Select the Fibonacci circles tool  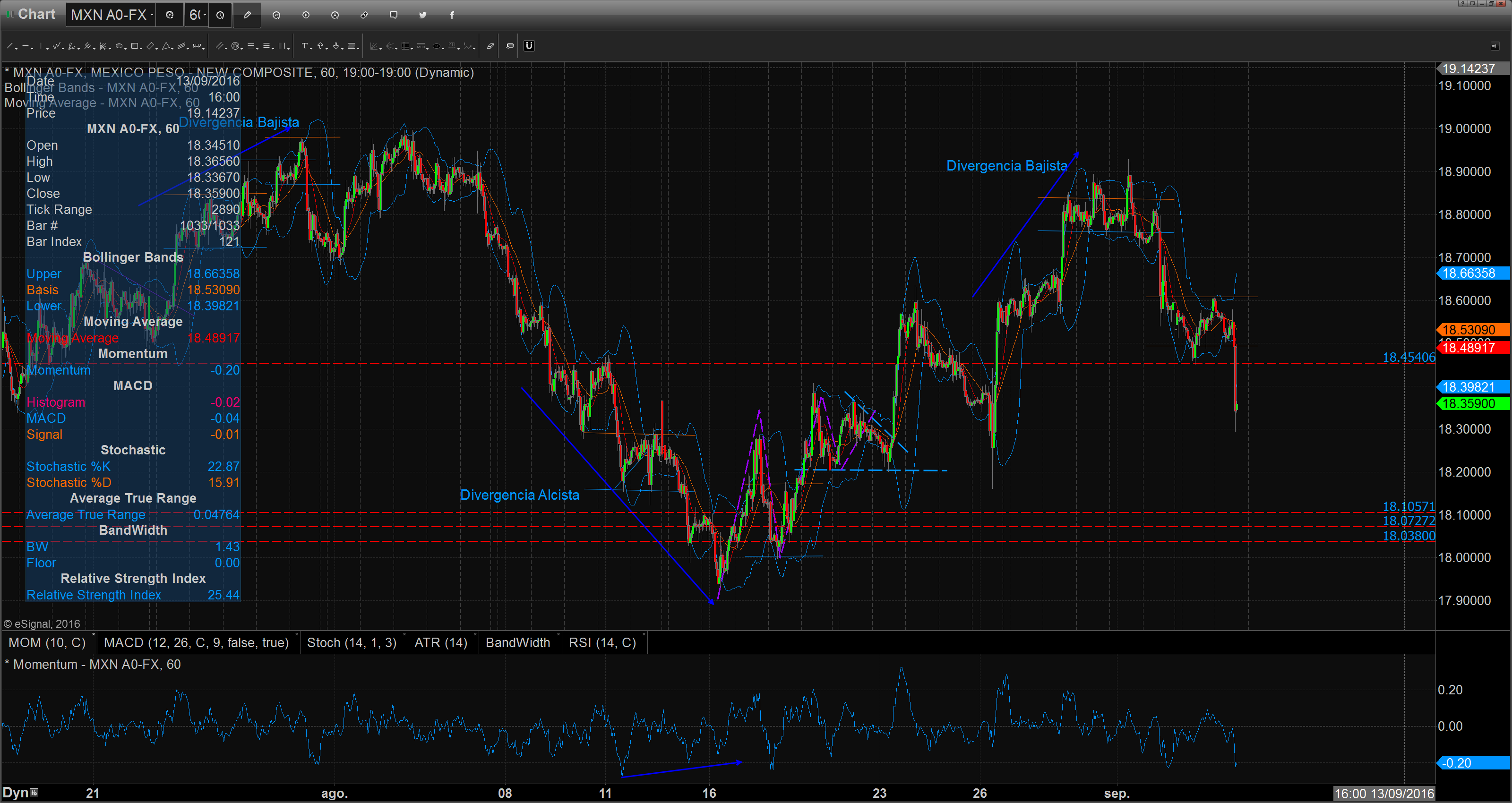click(235, 46)
